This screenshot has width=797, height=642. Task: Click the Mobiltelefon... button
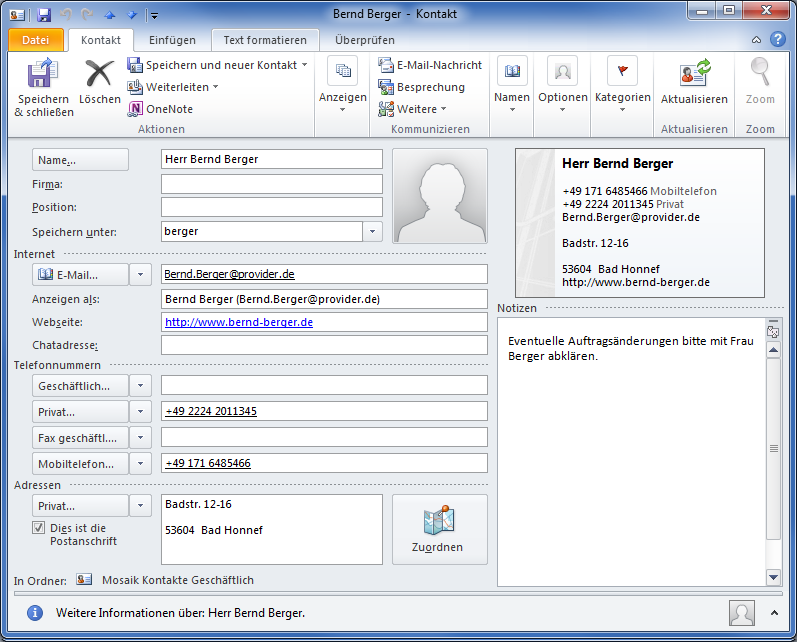click(x=80, y=463)
